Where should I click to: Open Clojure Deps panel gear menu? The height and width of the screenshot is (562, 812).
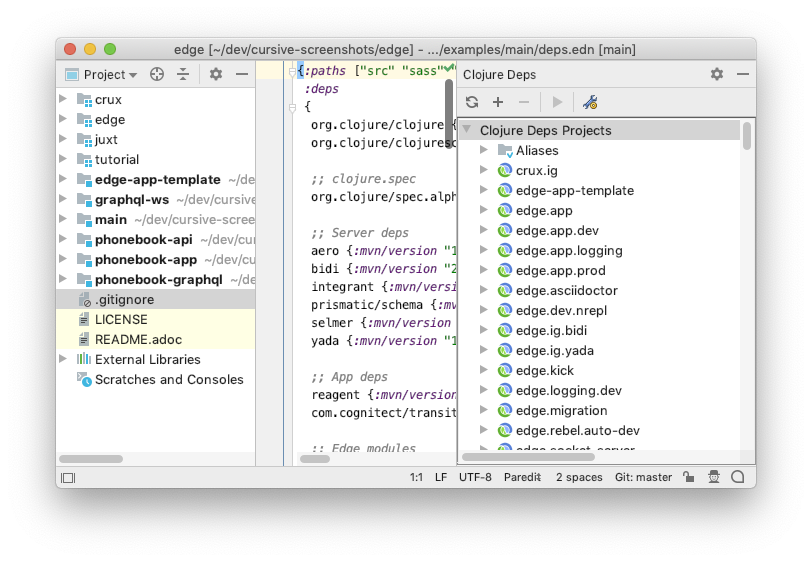coord(717,74)
